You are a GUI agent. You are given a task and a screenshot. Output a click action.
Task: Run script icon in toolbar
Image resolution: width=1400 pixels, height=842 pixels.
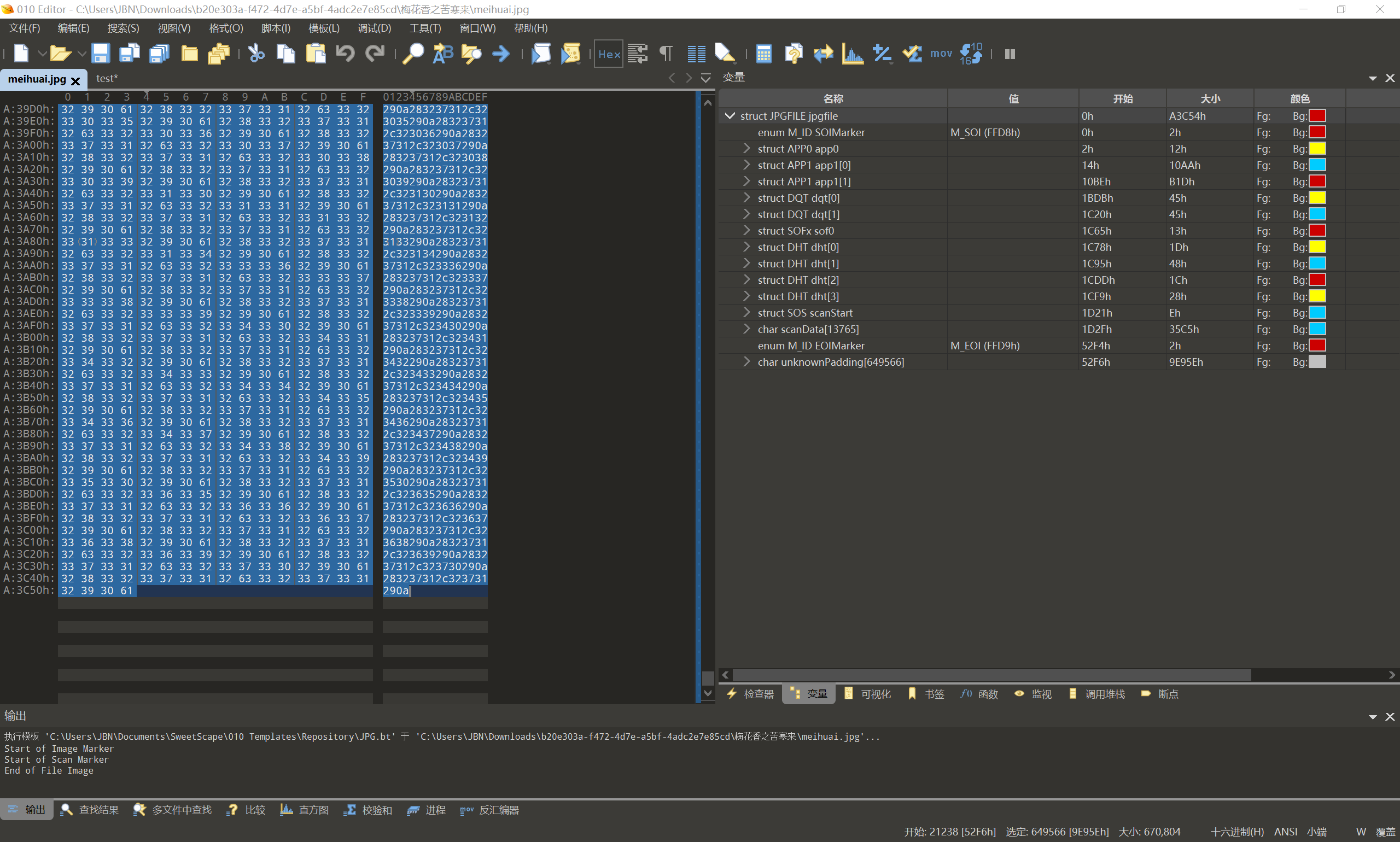click(x=541, y=54)
